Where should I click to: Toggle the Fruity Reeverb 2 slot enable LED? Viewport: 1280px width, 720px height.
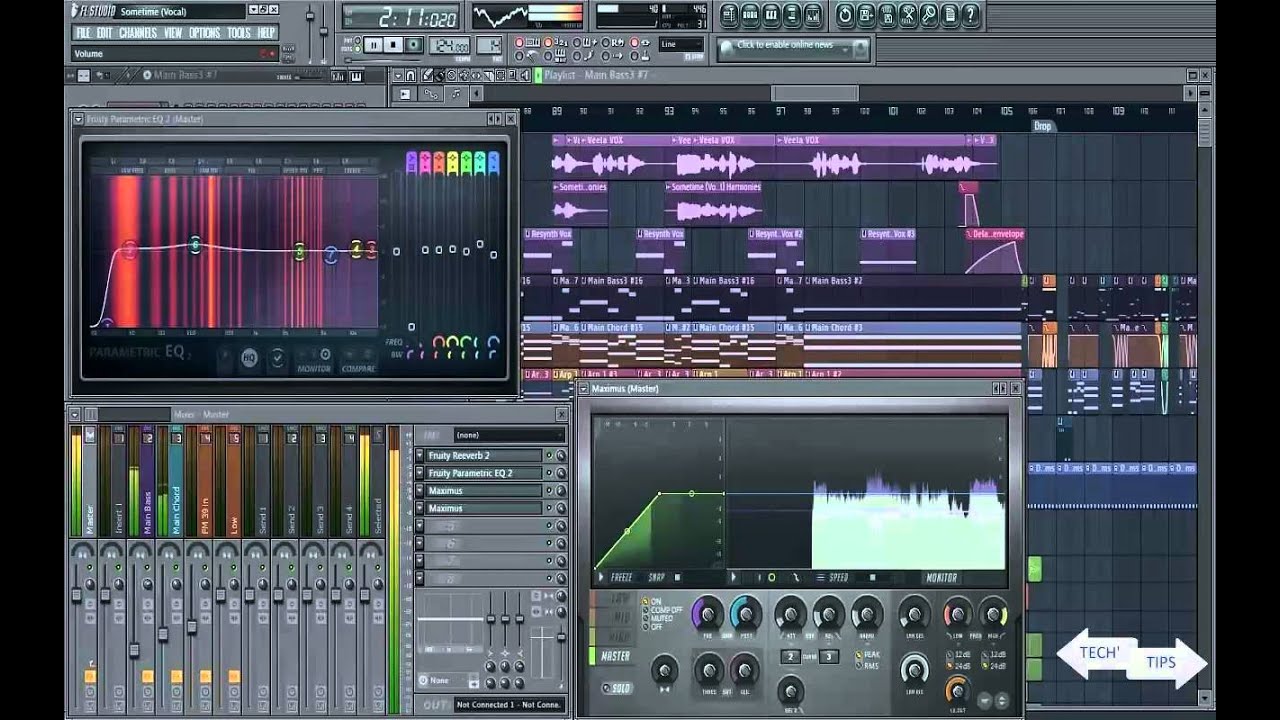click(x=549, y=455)
